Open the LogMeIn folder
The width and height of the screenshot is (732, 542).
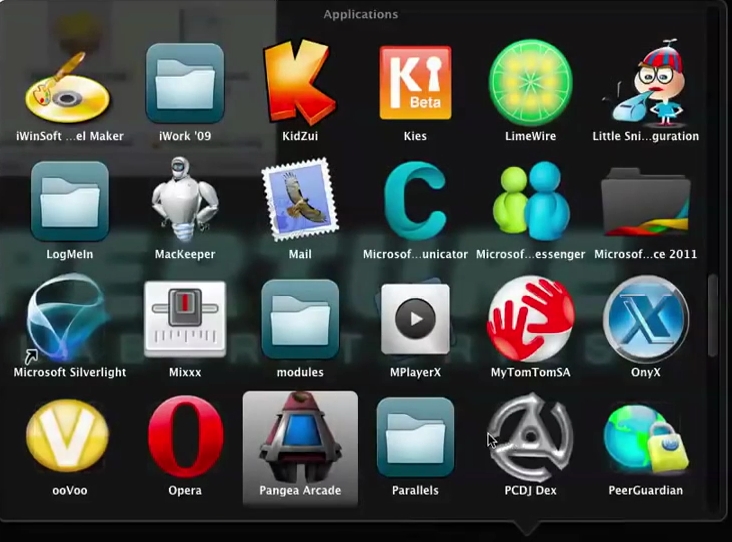(70, 201)
